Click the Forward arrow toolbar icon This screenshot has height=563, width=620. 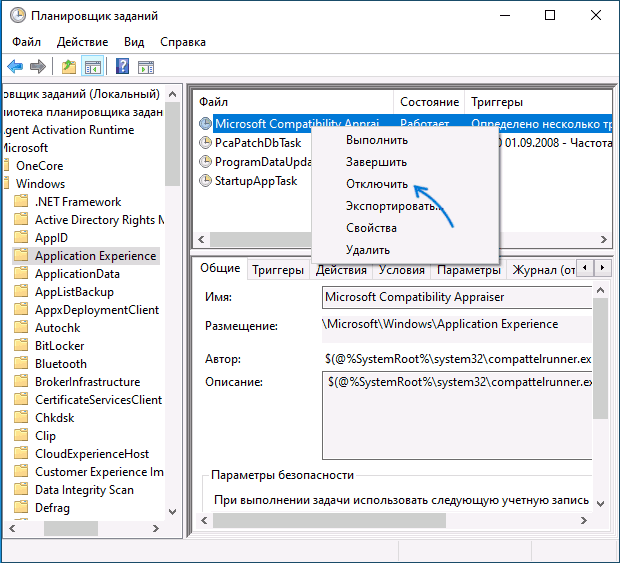pyautogui.click(x=38, y=66)
